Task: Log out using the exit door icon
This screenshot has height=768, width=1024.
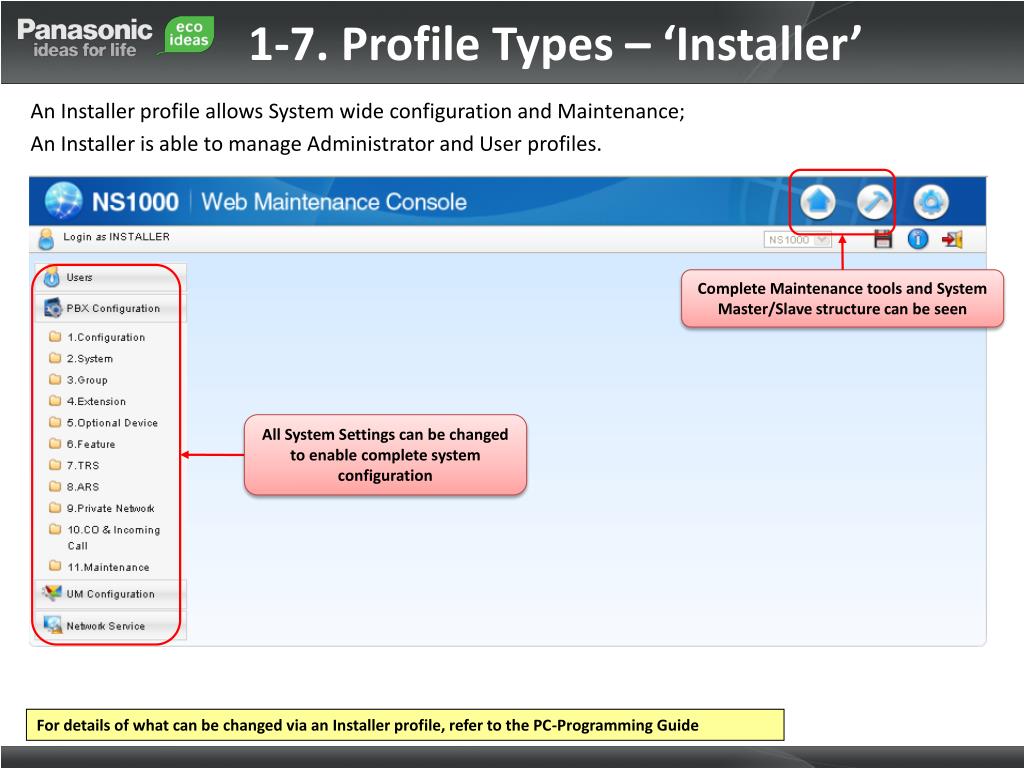Action: pyautogui.click(x=952, y=240)
